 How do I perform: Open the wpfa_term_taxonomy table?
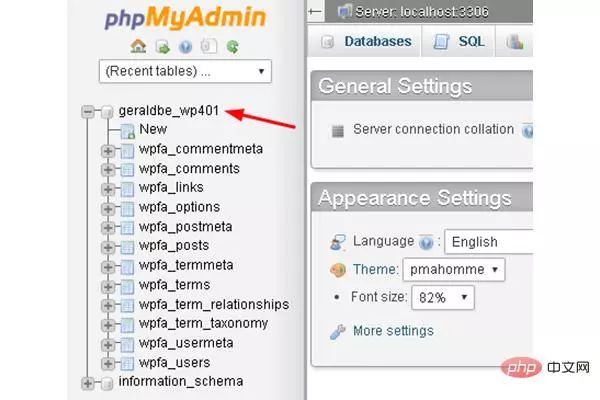pos(203,324)
